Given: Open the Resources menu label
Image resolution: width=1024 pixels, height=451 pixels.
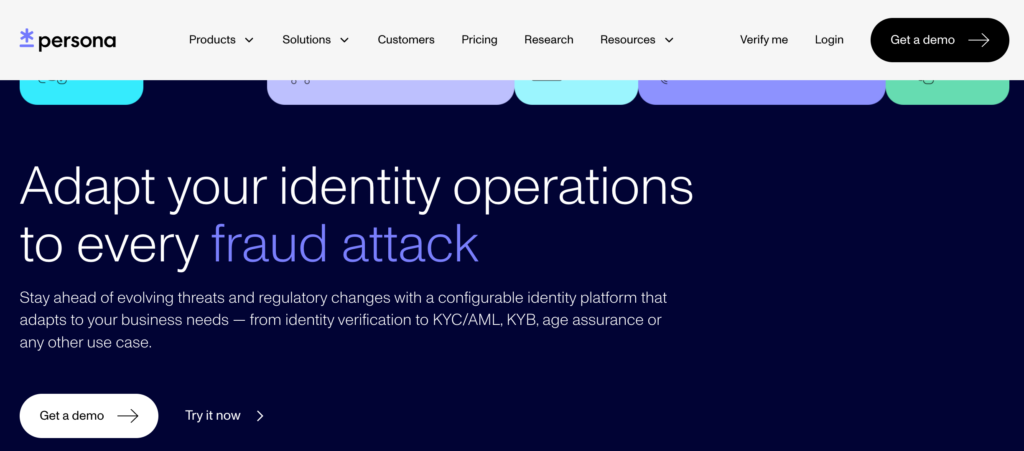Looking at the screenshot, I should point(627,40).
